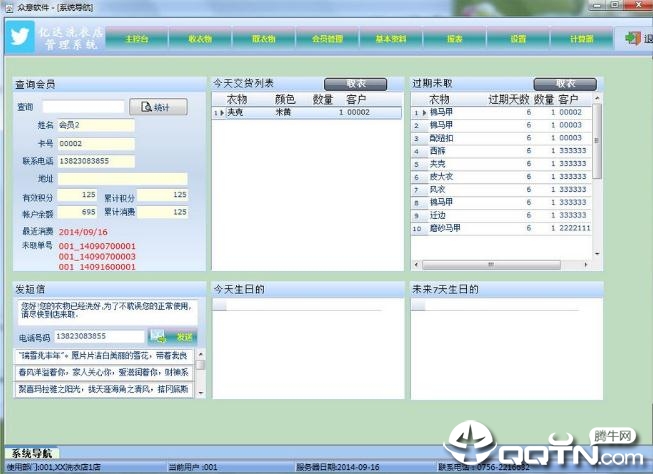Viewport: 653px width, 474px height.
Task: Select pending order 001_14090700001
Action: click(97, 246)
